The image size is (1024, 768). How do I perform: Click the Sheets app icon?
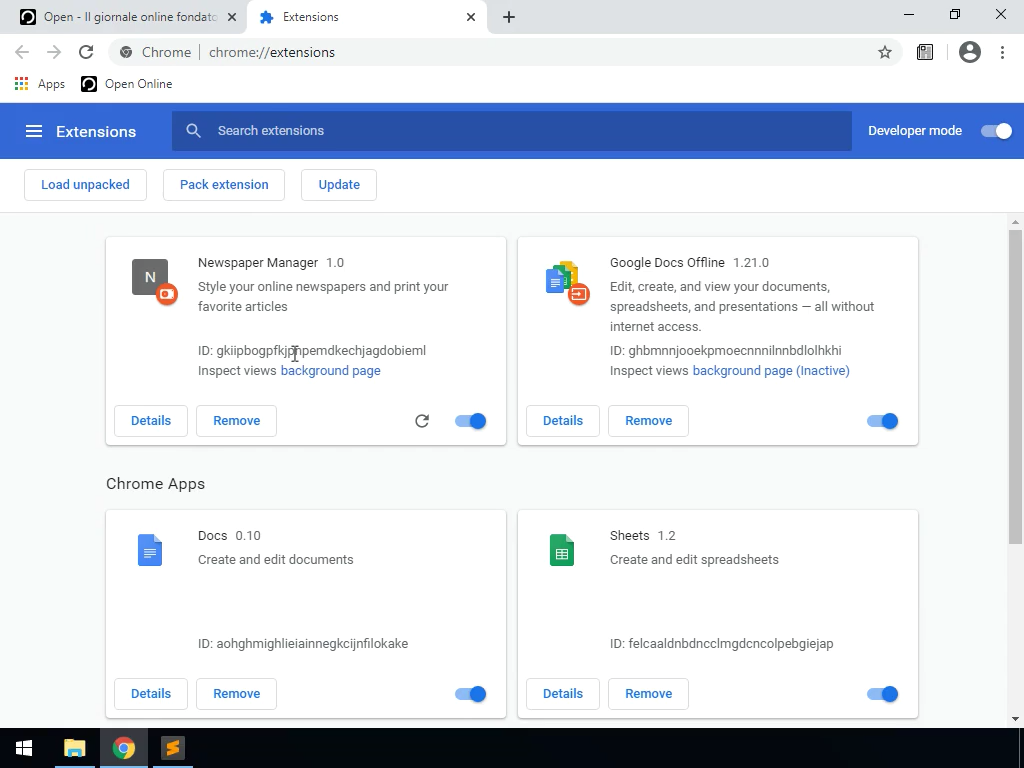click(562, 550)
